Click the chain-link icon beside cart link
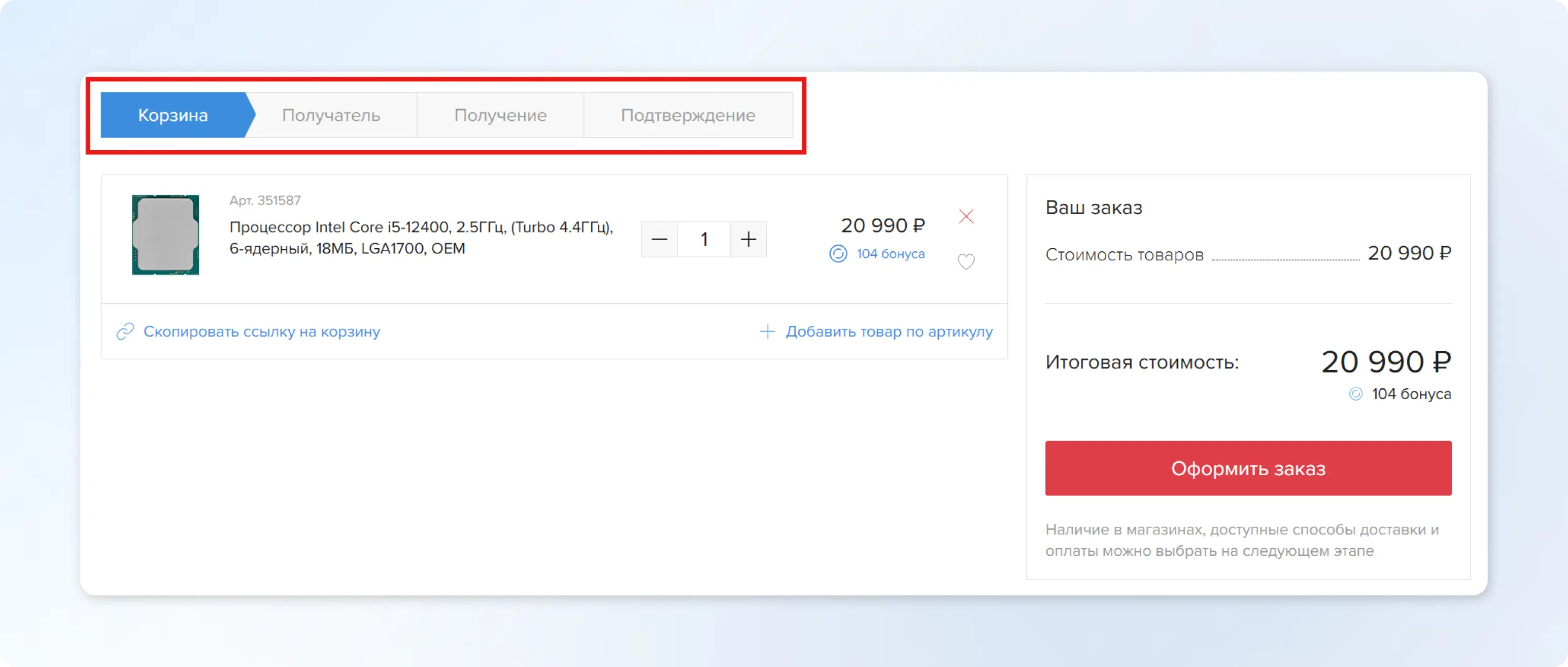The height and width of the screenshot is (667, 1568). coord(126,331)
